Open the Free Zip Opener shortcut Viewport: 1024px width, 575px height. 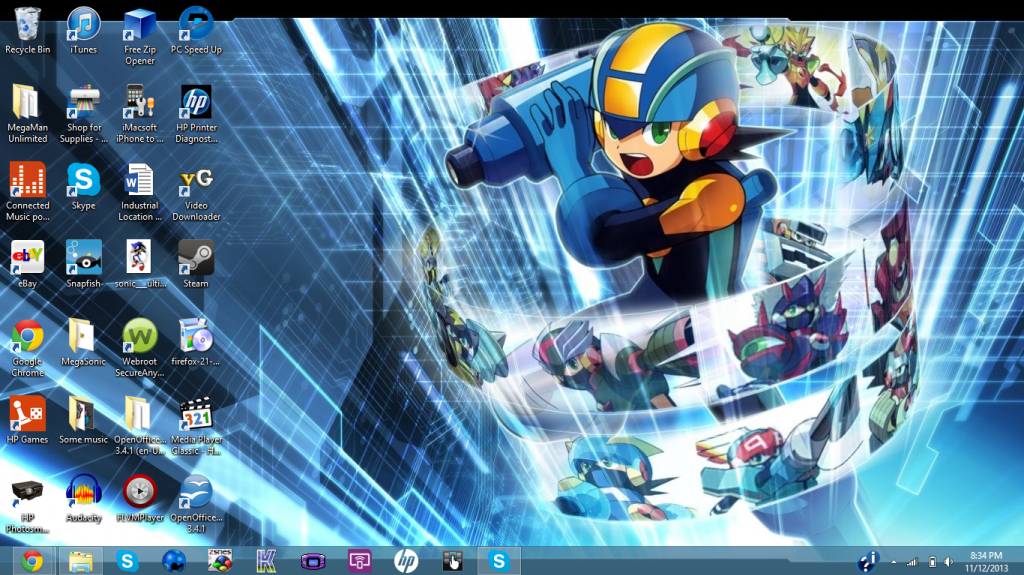click(x=140, y=36)
